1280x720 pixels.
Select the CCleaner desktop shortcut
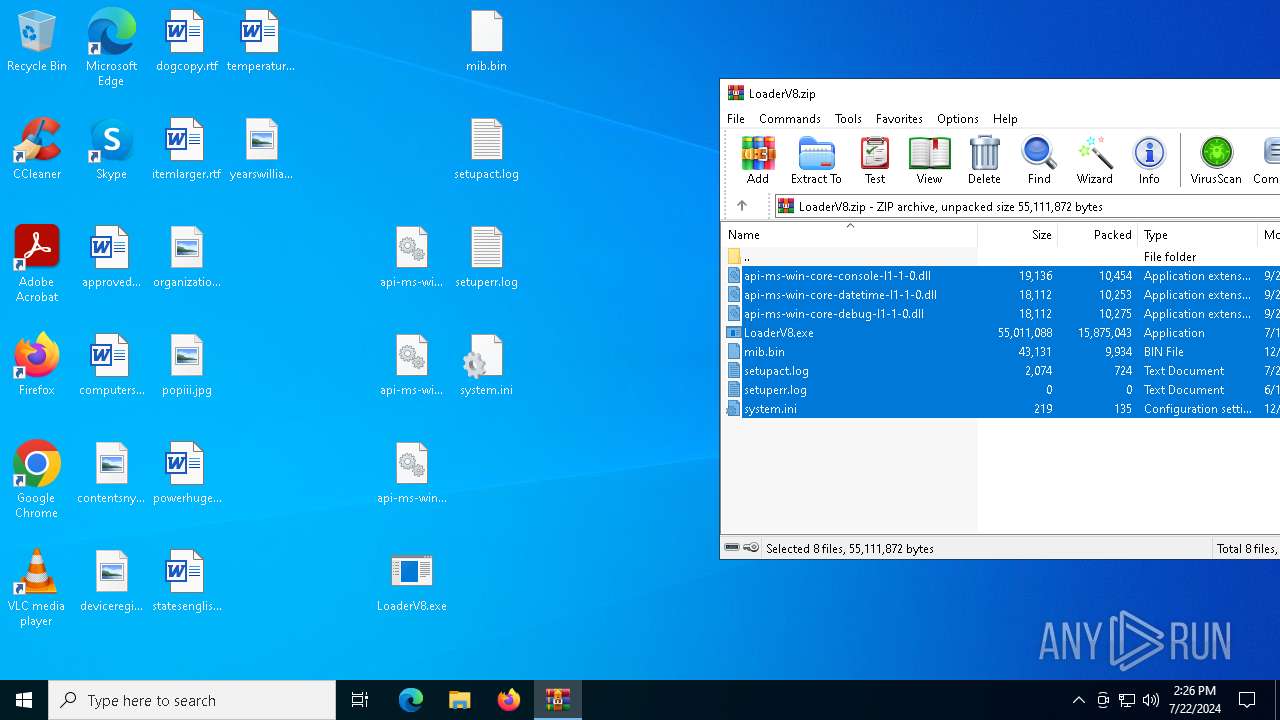[x=37, y=149]
